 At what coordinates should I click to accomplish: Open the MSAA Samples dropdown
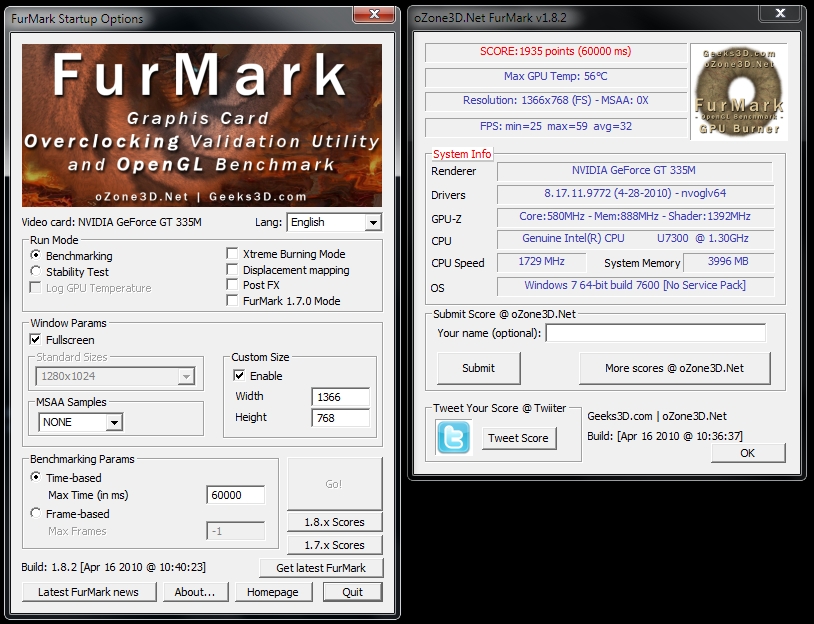click(x=80, y=422)
